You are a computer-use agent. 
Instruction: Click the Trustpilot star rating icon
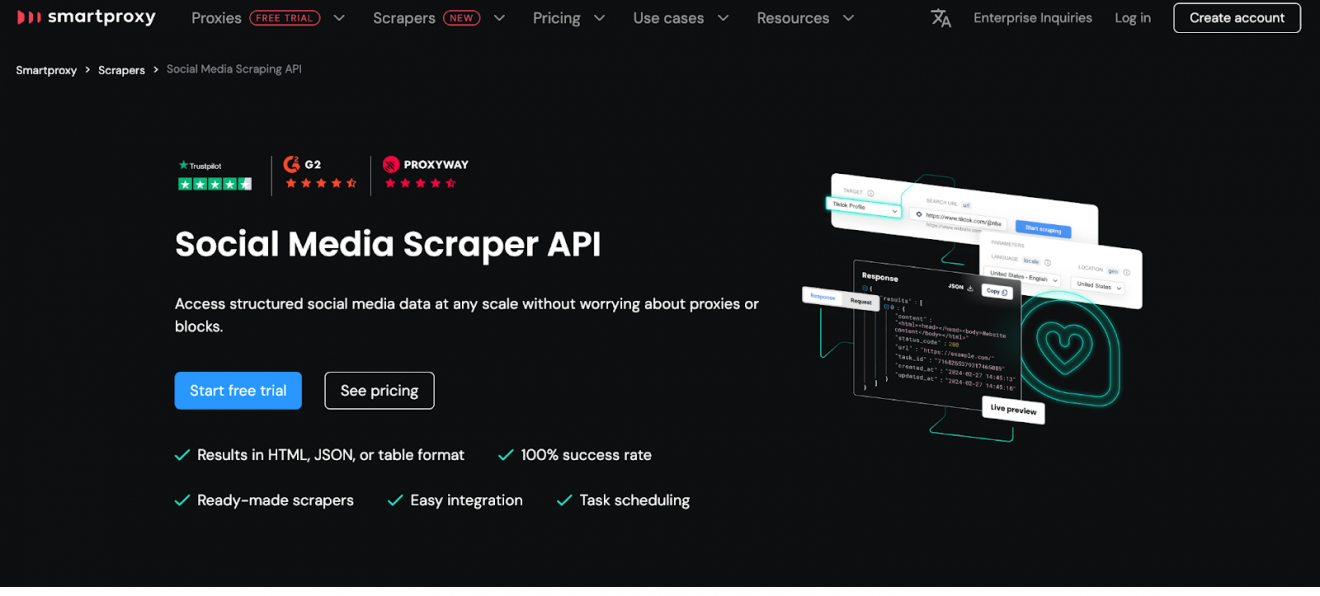pos(215,183)
